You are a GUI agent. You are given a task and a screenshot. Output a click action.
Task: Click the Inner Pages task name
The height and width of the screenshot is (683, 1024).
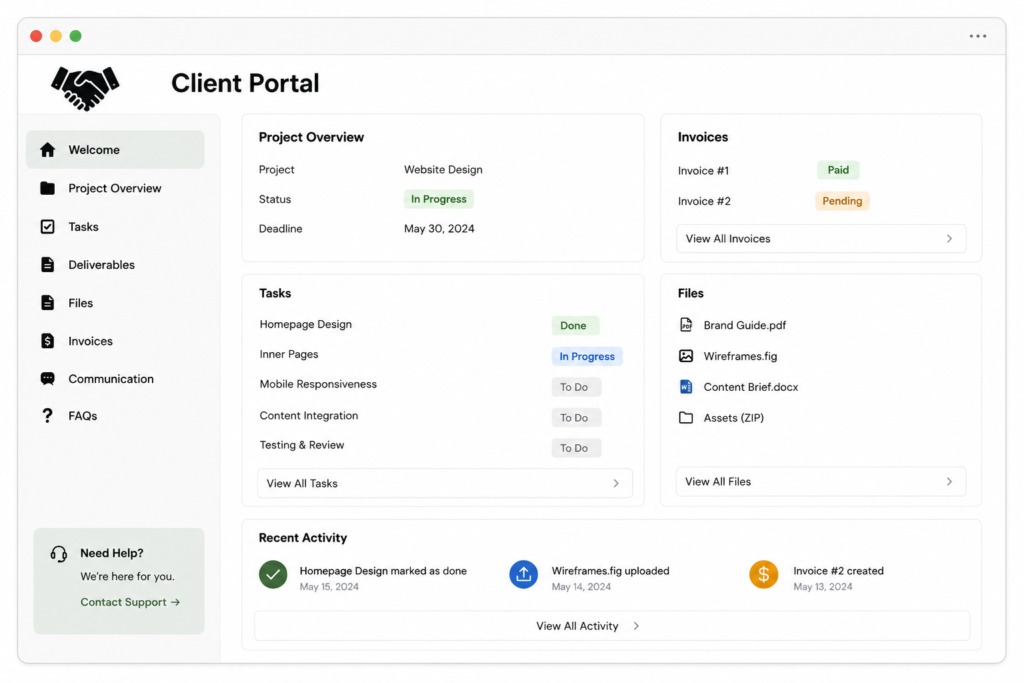tap(289, 354)
